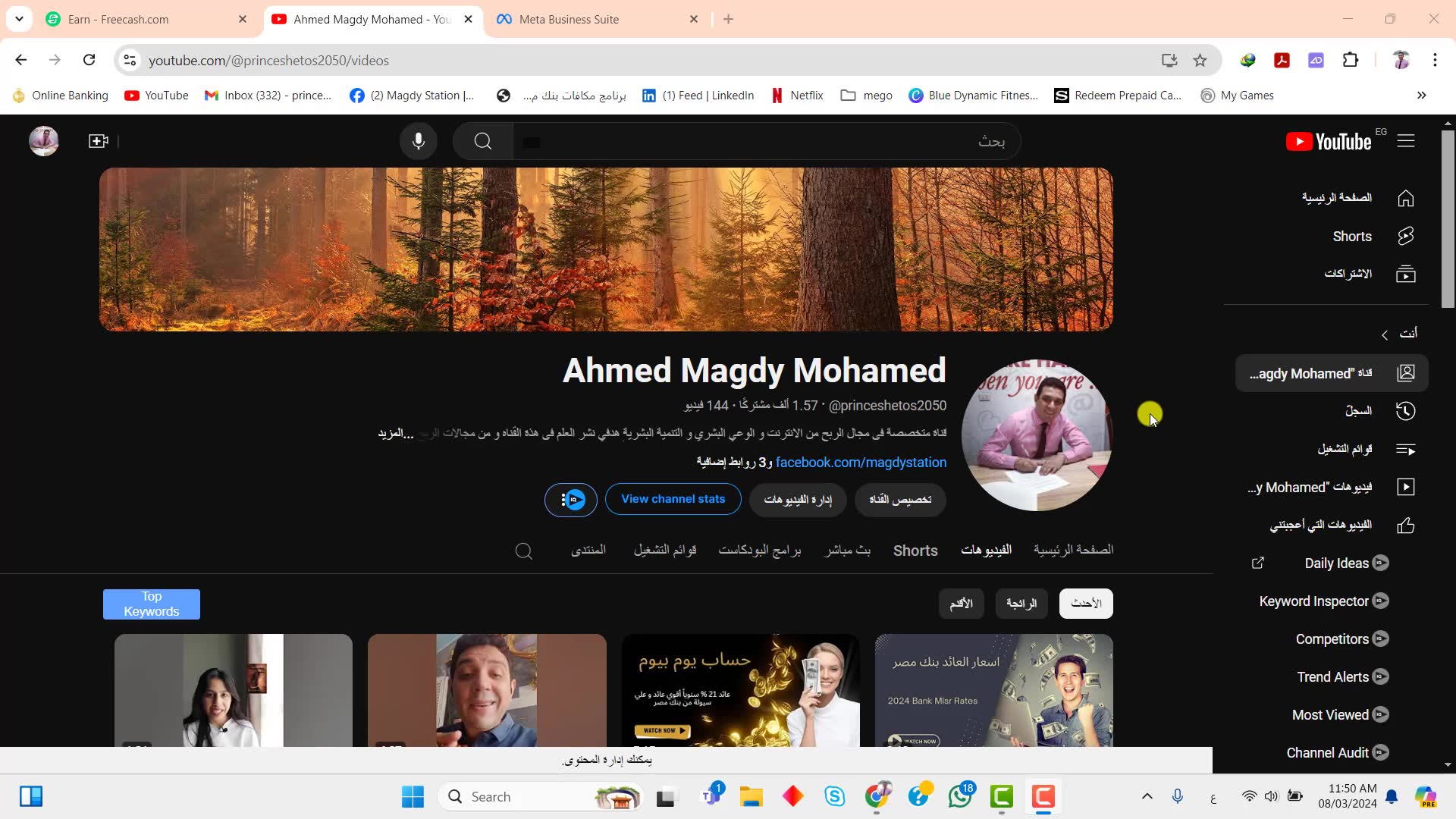The width and height of the screenshot is (1456, 819).
Task: Switch to the Shorts channel tab
Action: 915,551
